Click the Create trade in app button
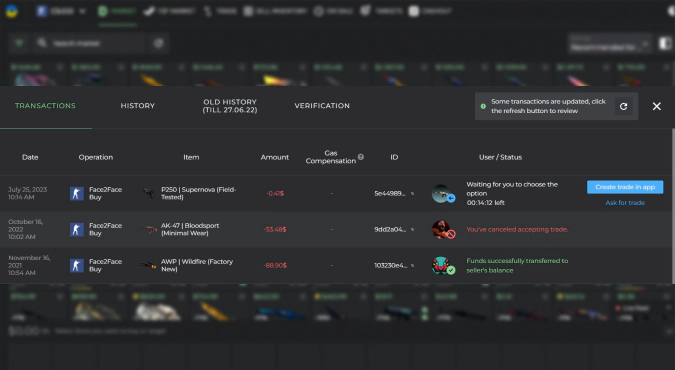The width and height of the screenshot is (675, 370). coord(625,187)
